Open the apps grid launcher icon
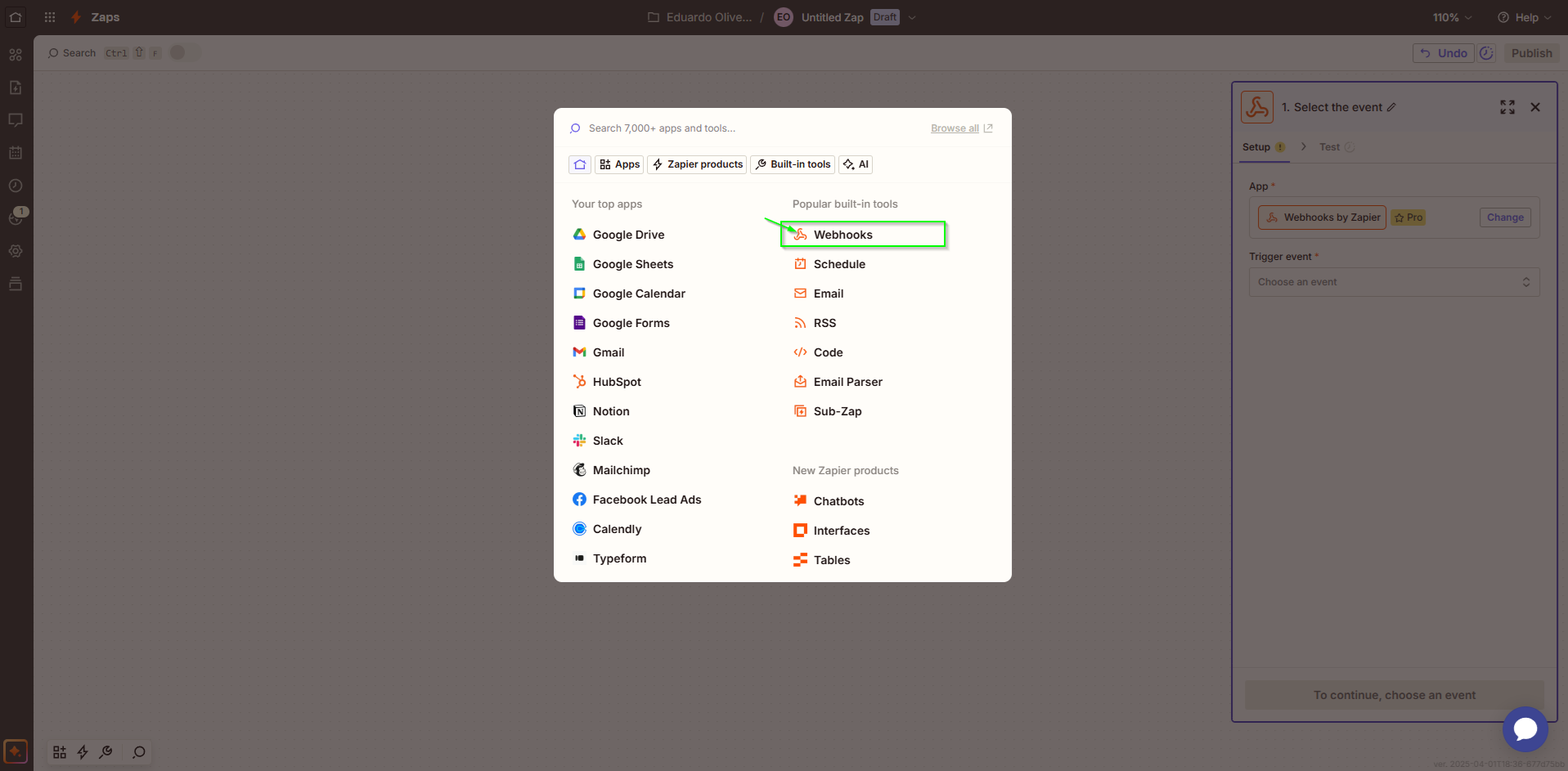The height and width of the screenshot is (771, 1568). tap(50, 17)
